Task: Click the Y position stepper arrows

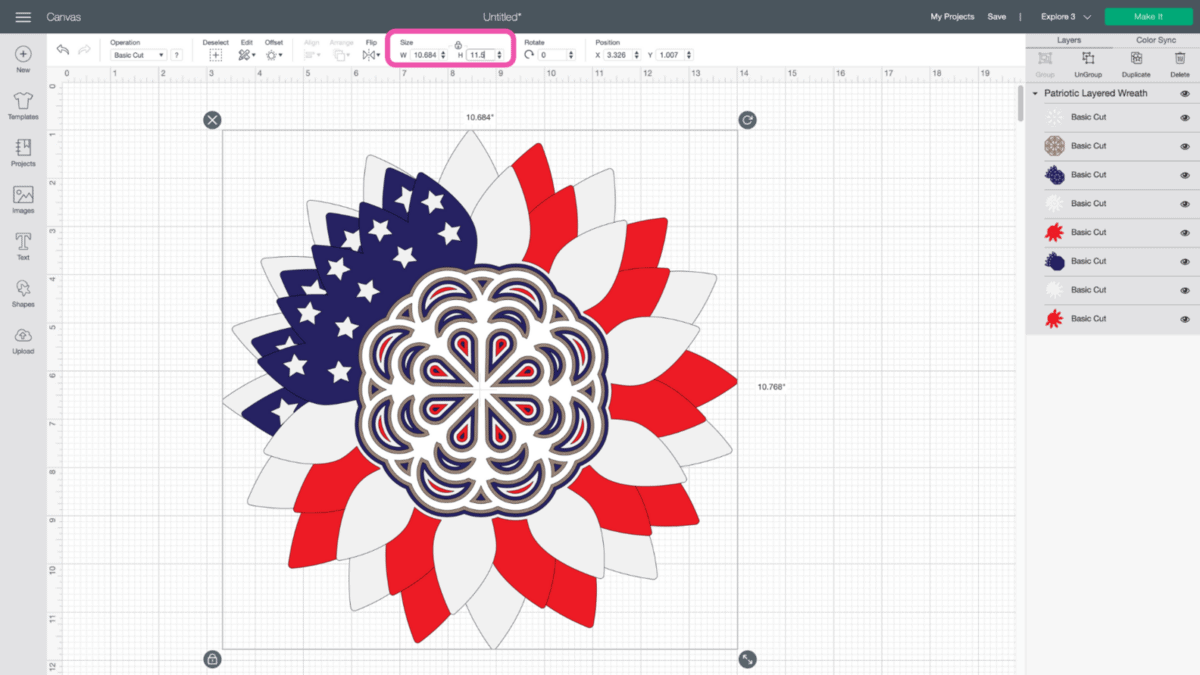Action: (689, 55)
